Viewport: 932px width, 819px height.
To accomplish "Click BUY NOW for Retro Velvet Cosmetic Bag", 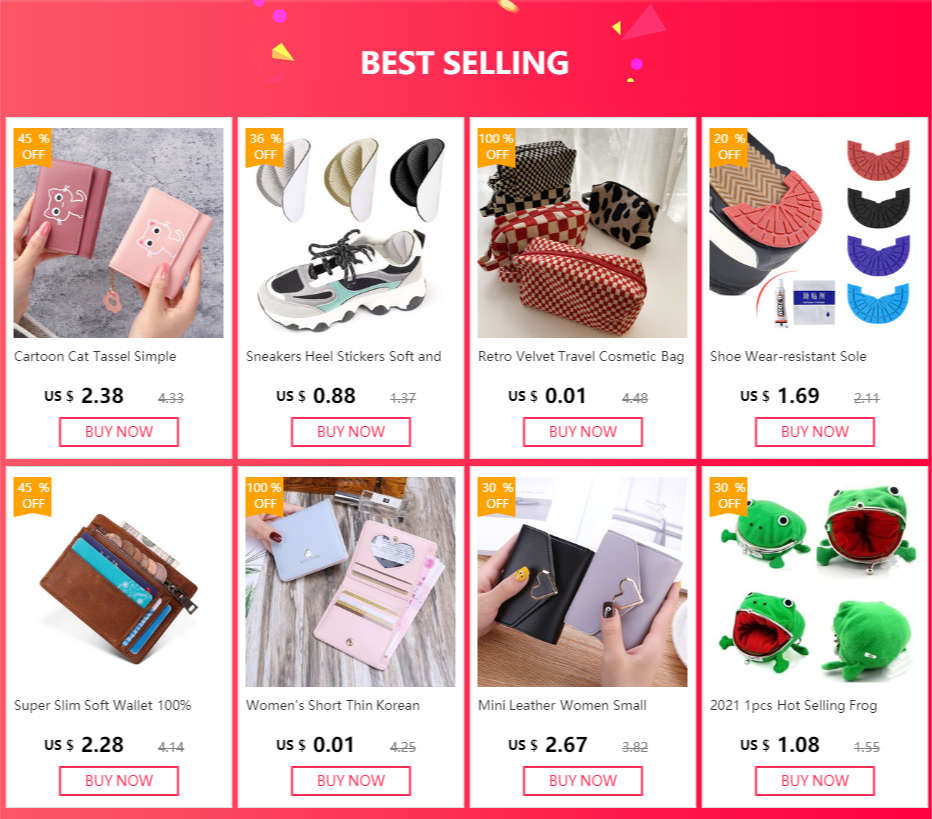I will [582, 431].
